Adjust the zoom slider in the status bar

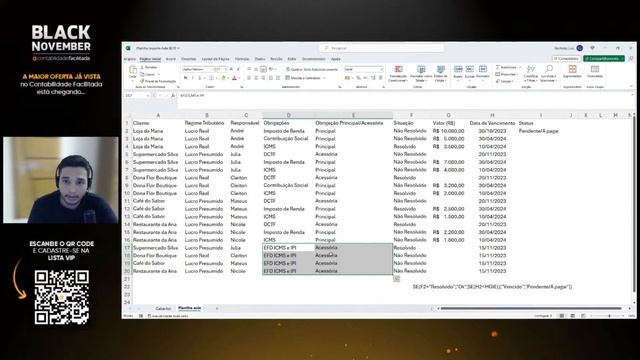609,316
